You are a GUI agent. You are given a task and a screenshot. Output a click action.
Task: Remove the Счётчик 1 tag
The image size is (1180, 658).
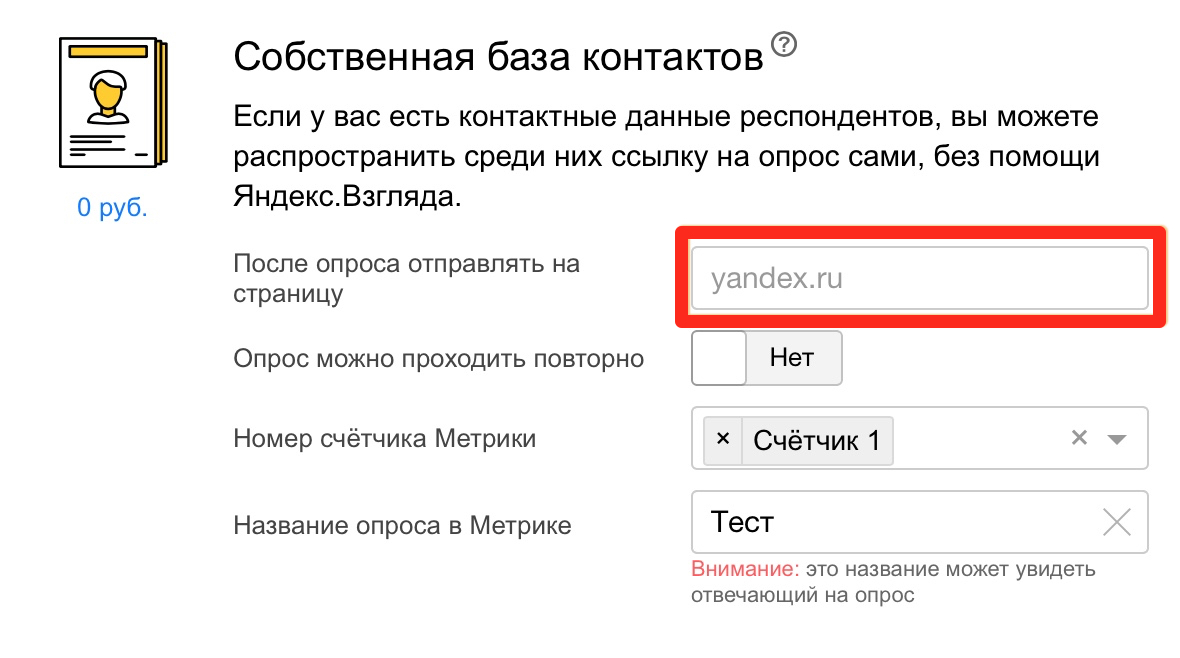tap(724, 439)
